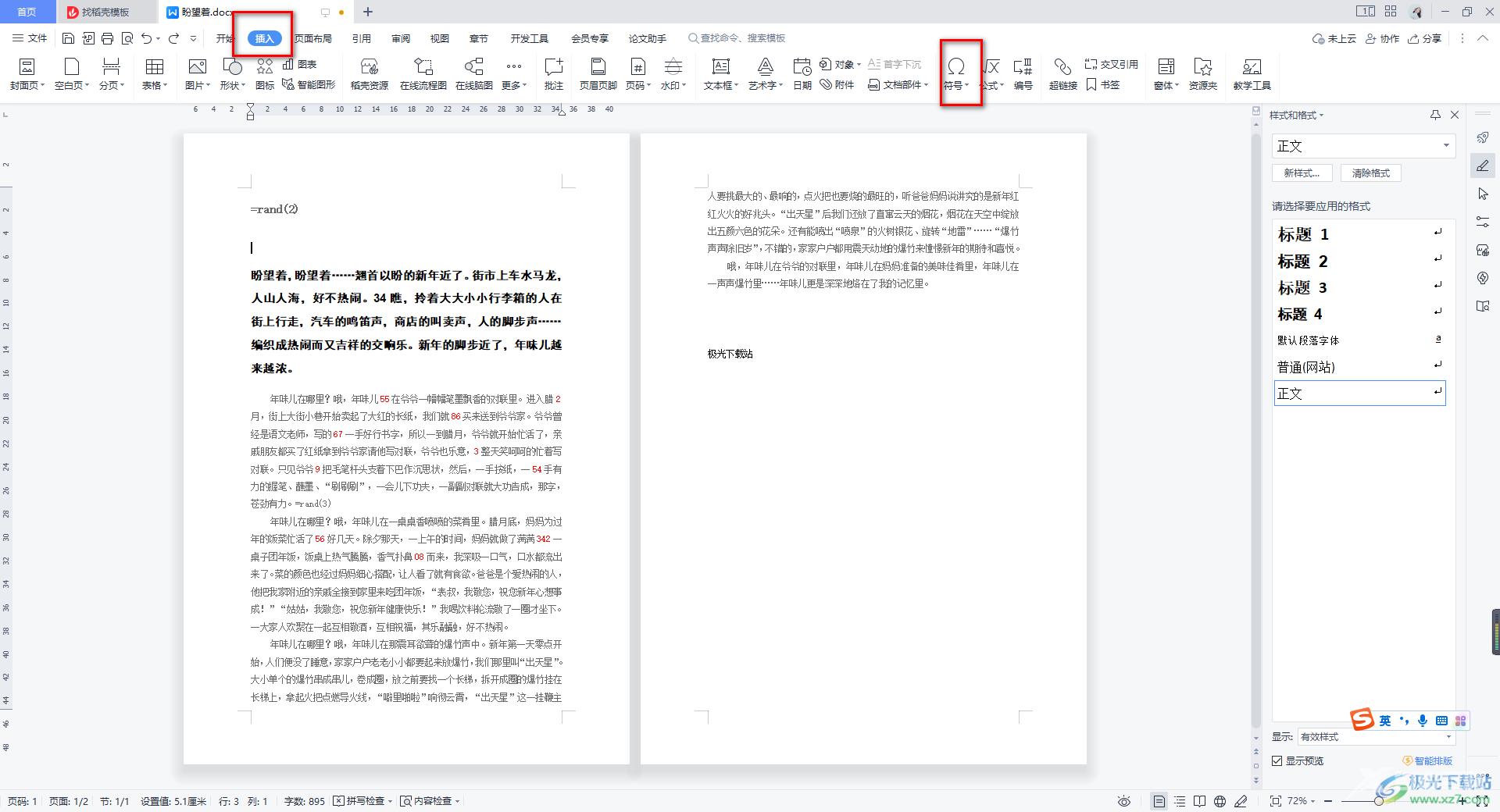
Task: Switch to outline view
Action: [1180, 801]
